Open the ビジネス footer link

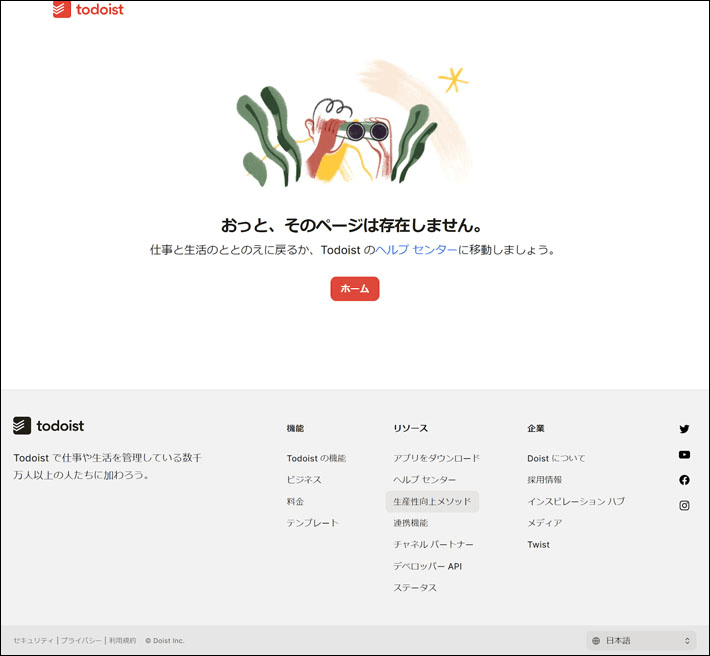coord(304,479)
